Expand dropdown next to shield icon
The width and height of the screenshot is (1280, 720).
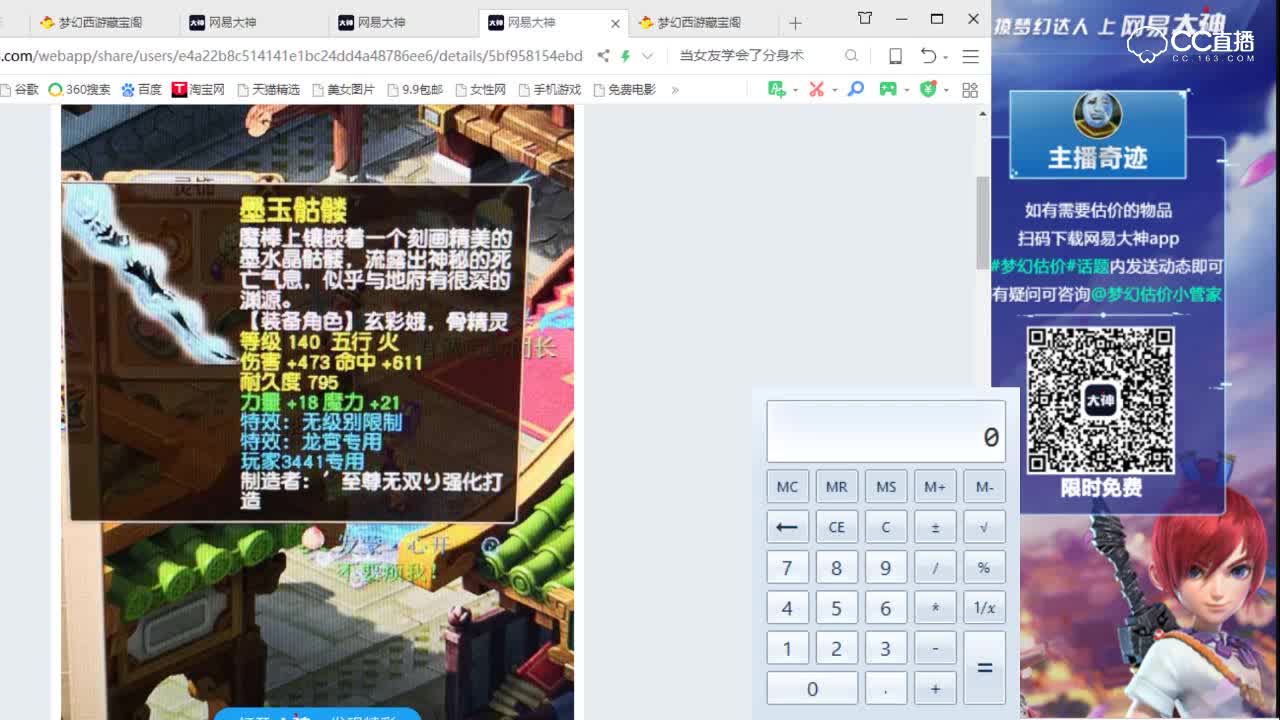(946, 90)
